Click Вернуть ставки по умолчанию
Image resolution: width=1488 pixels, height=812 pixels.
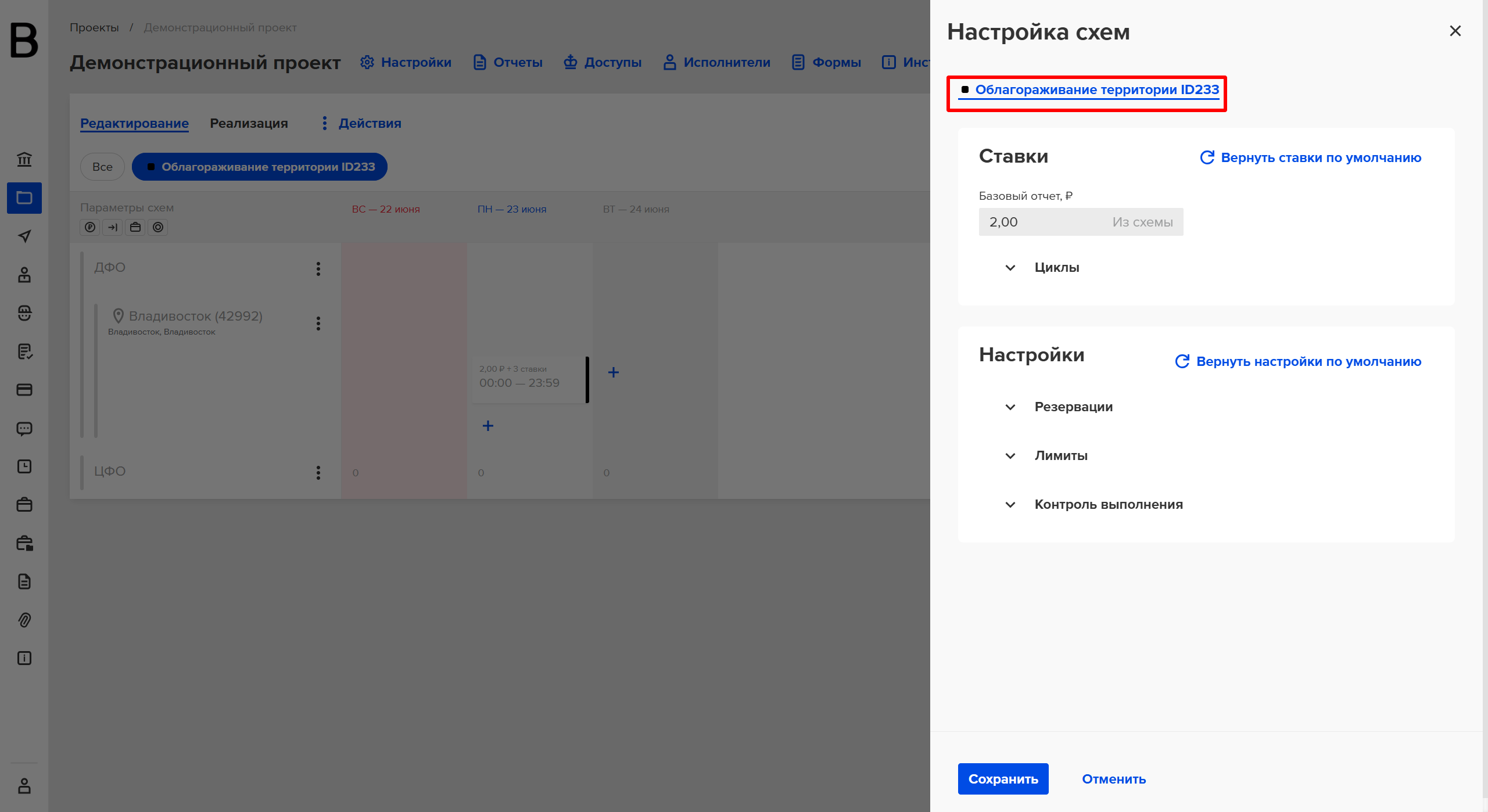point(1311,157)
